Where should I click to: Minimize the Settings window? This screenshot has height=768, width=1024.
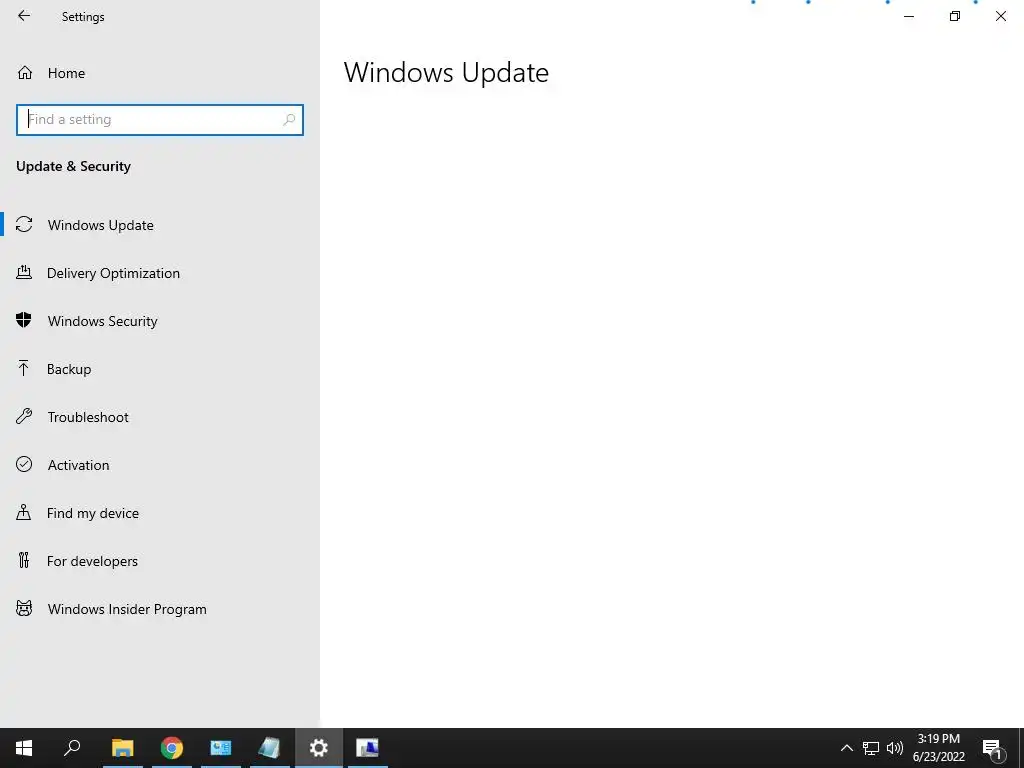tap(909, 16)
